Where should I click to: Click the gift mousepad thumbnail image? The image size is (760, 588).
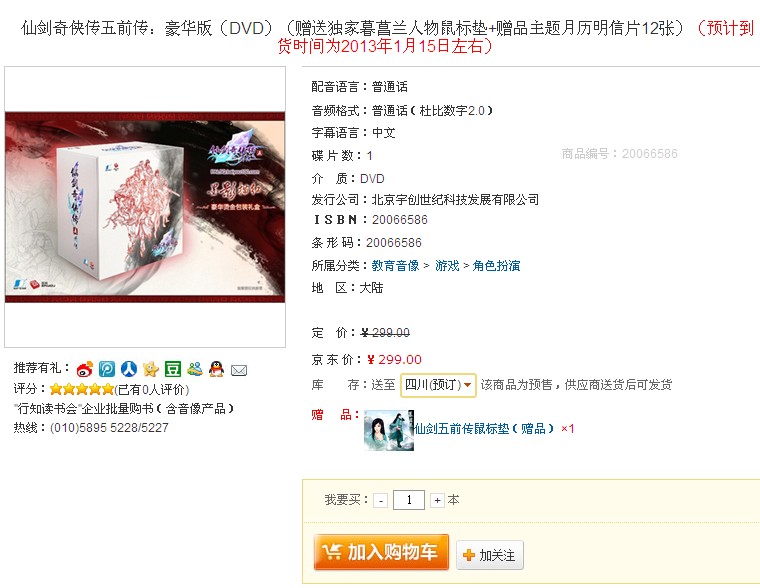pos(389,430)
